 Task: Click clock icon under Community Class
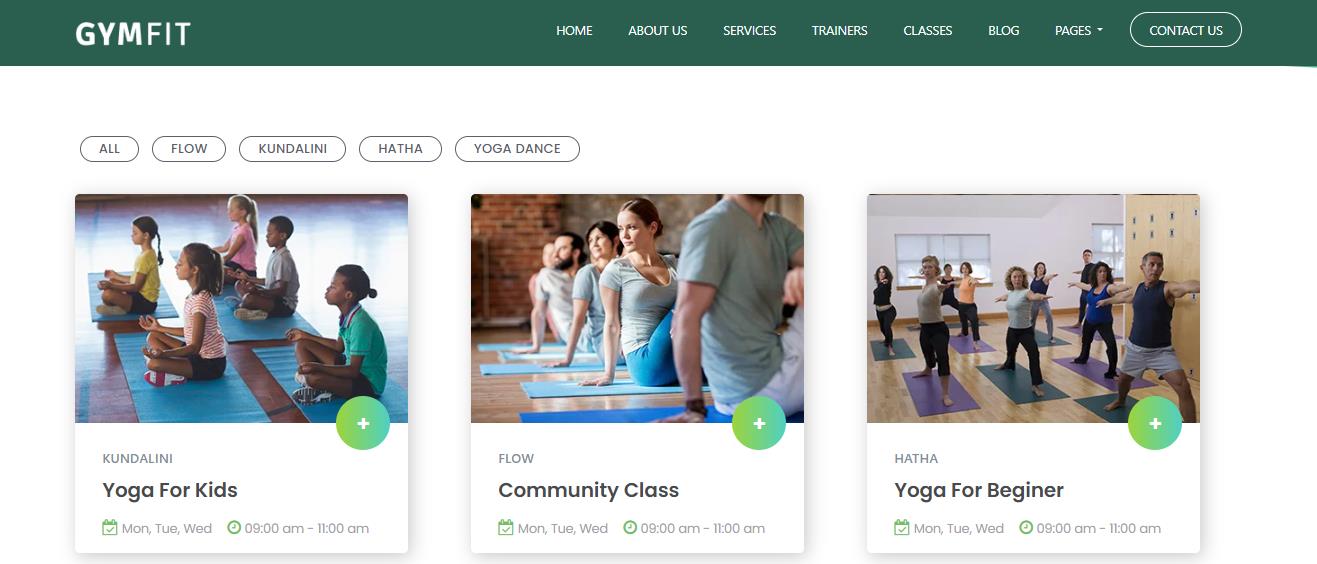coord(630,527)
